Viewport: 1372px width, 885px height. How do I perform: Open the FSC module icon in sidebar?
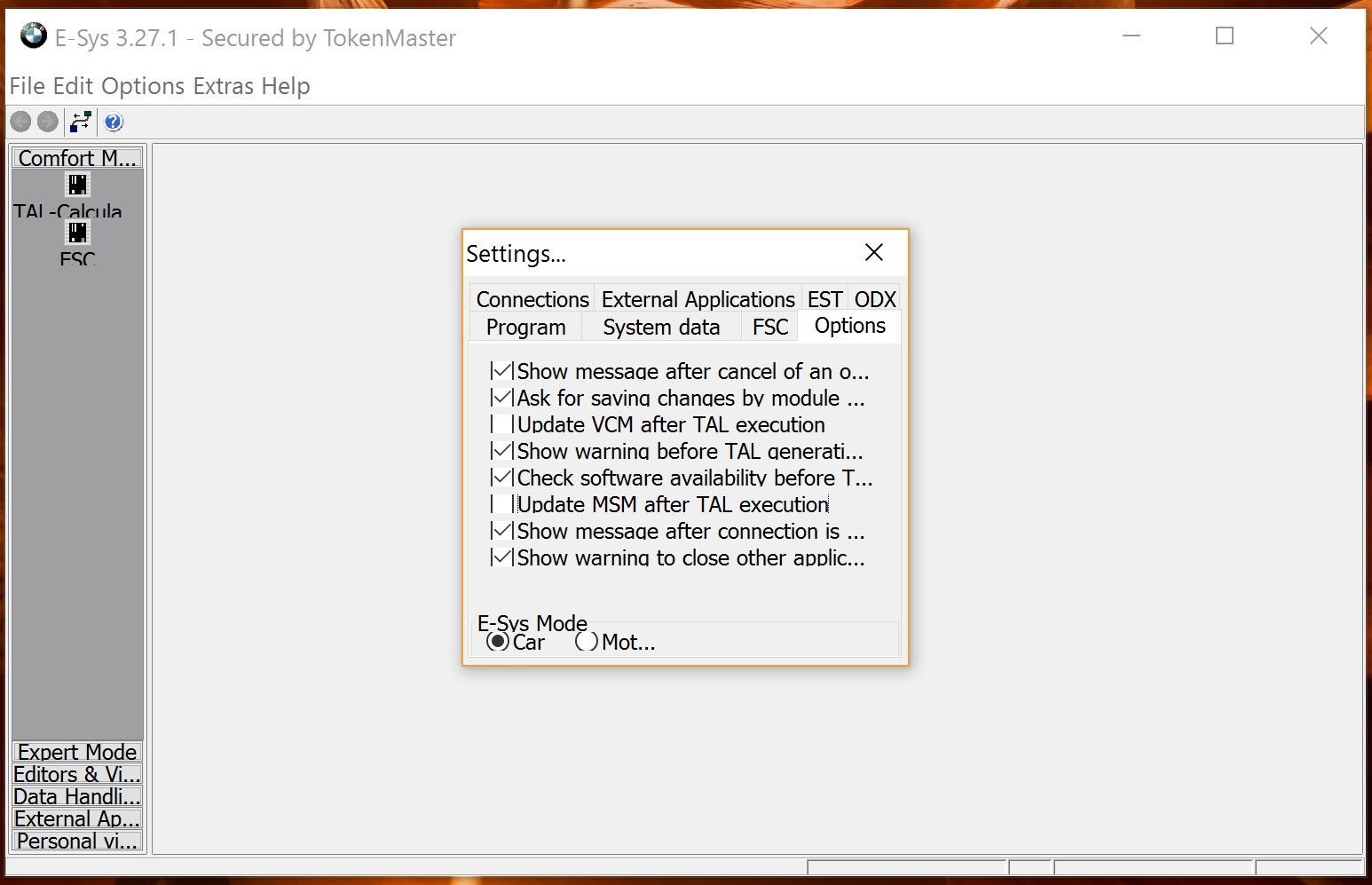[x=78, y=233]
